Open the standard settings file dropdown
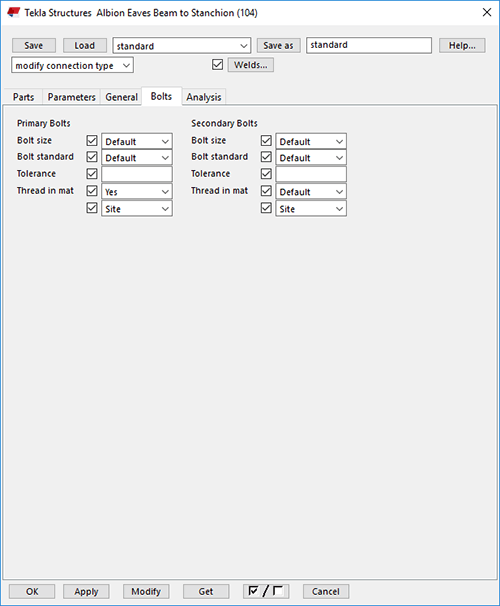 click(182, 46)
